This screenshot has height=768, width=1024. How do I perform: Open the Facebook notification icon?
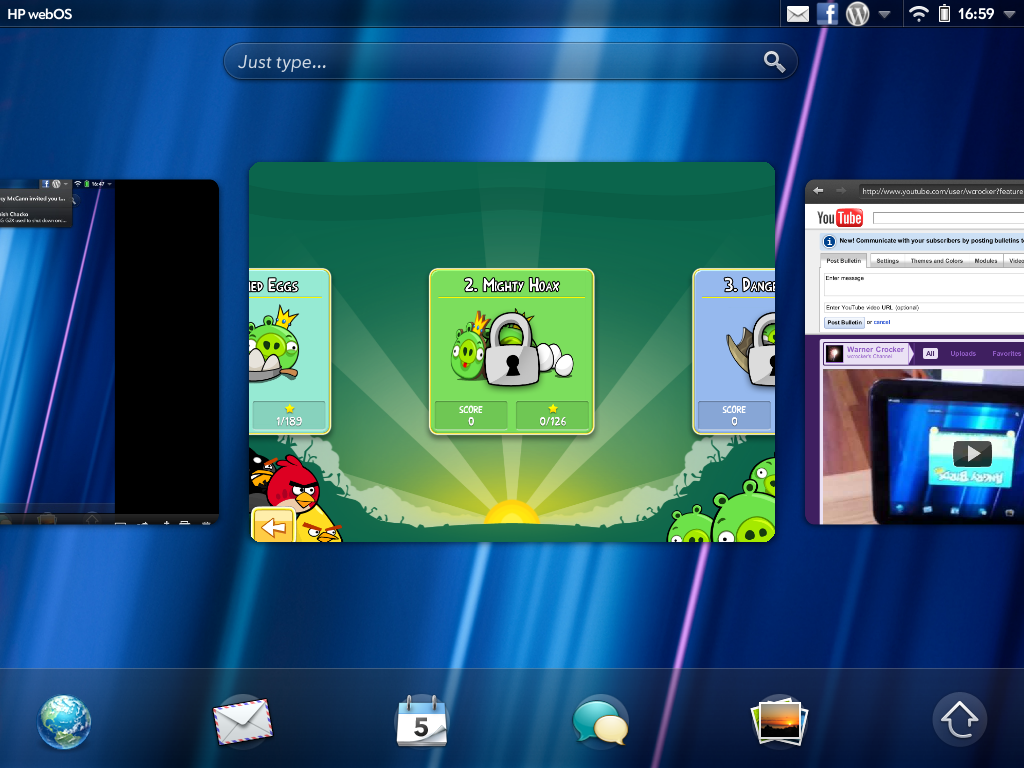827,14
